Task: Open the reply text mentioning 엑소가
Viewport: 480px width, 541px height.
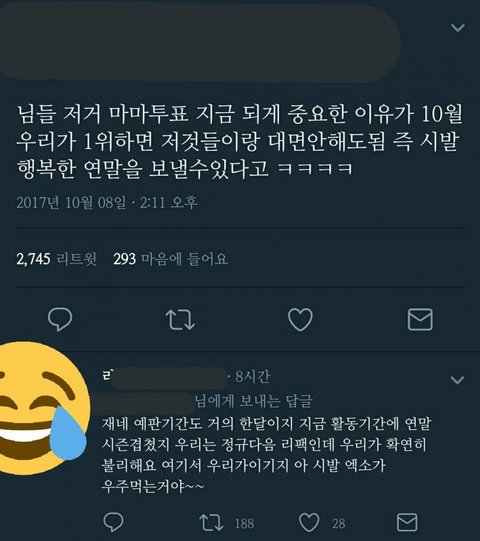Action: 266,455
